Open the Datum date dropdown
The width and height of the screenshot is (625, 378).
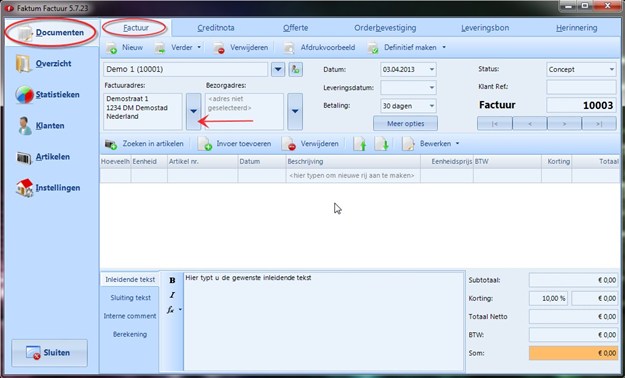pos(432,69)
